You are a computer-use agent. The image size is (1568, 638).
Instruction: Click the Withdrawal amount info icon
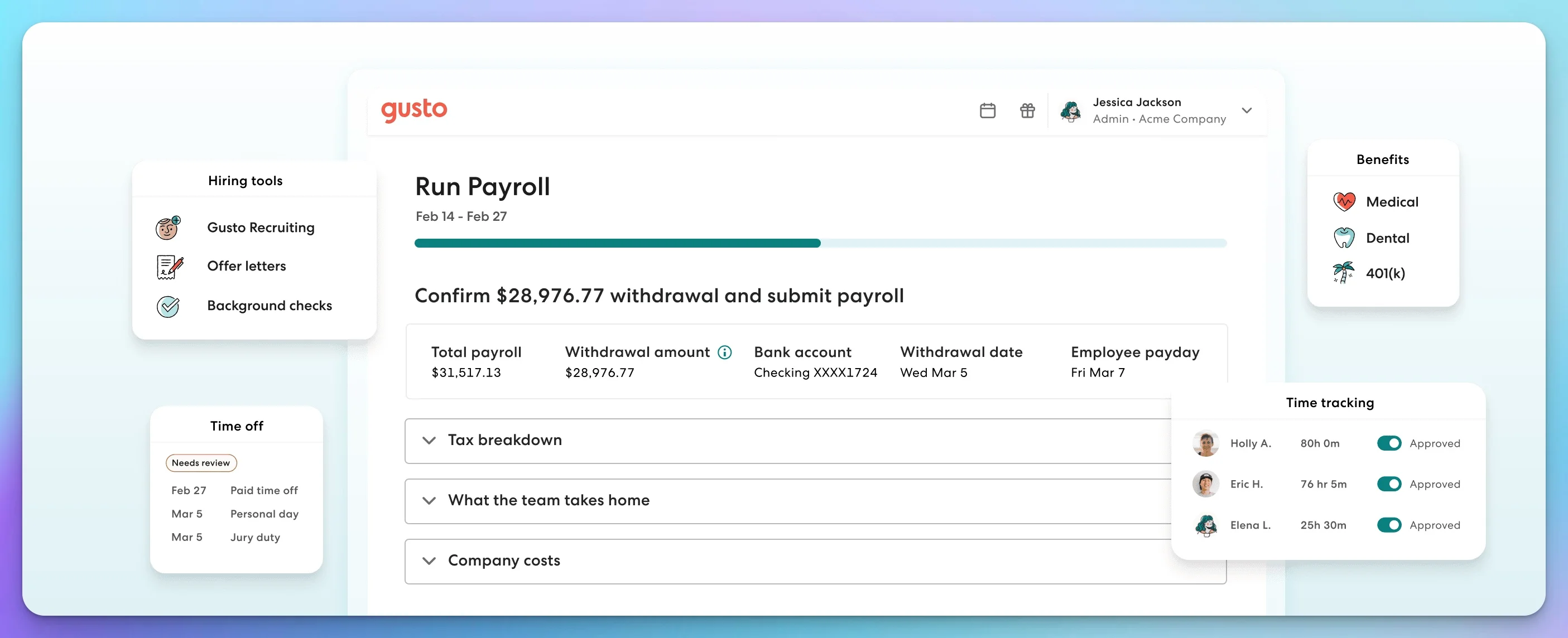(x=724, y=352)
